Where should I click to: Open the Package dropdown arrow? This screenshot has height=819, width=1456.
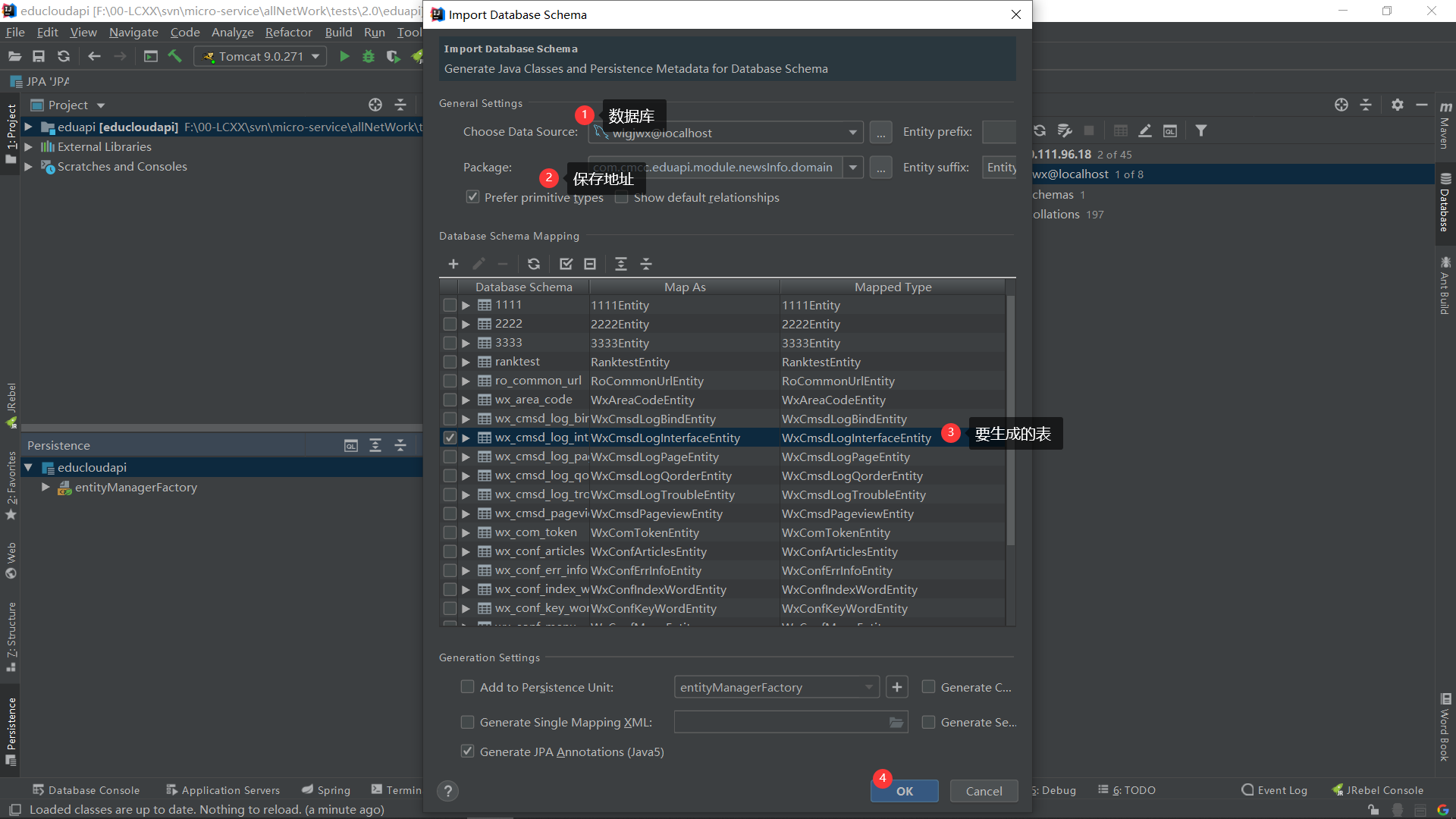[853, 168]
